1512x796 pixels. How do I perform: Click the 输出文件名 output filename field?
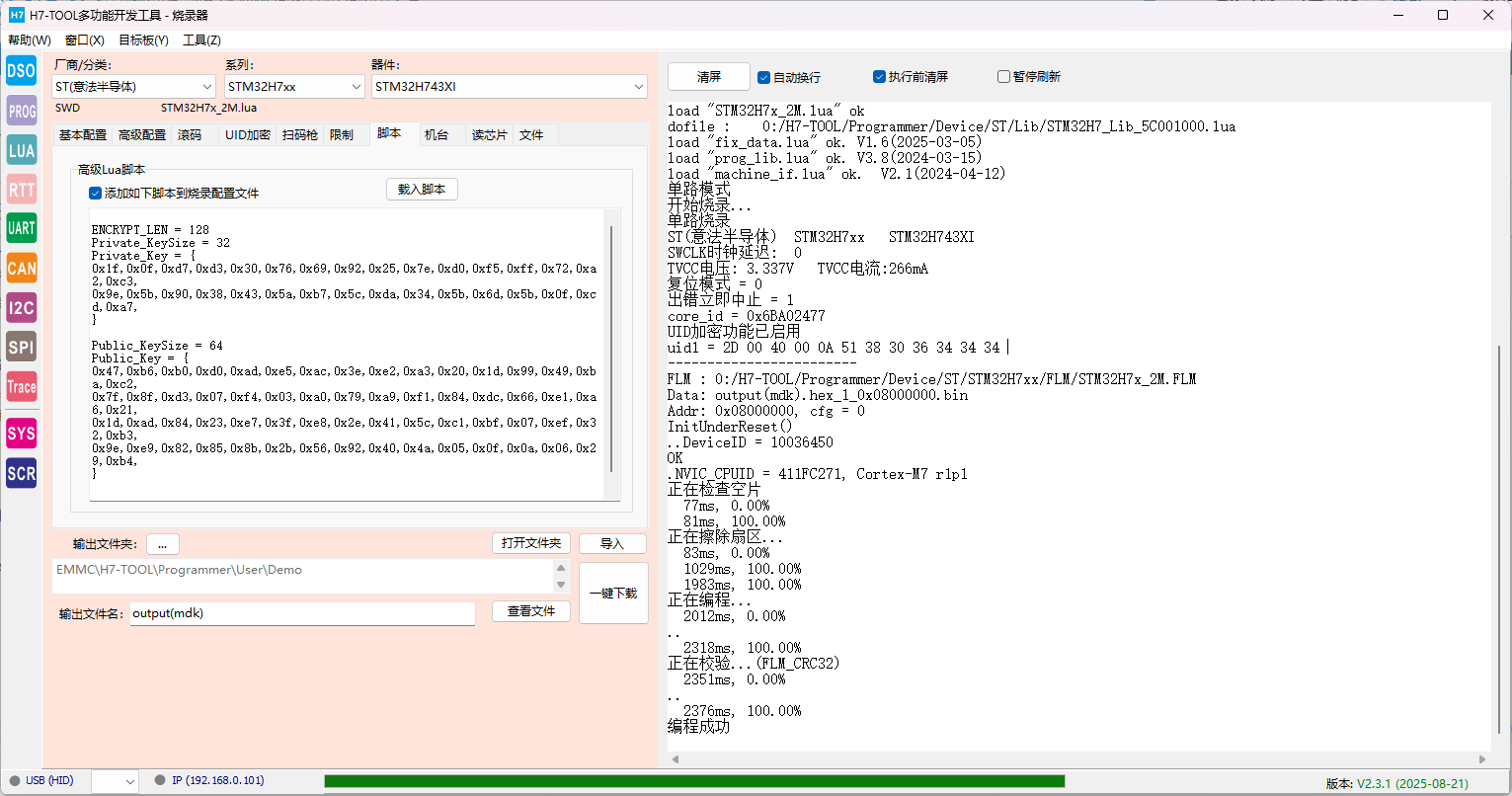[302, 613]
